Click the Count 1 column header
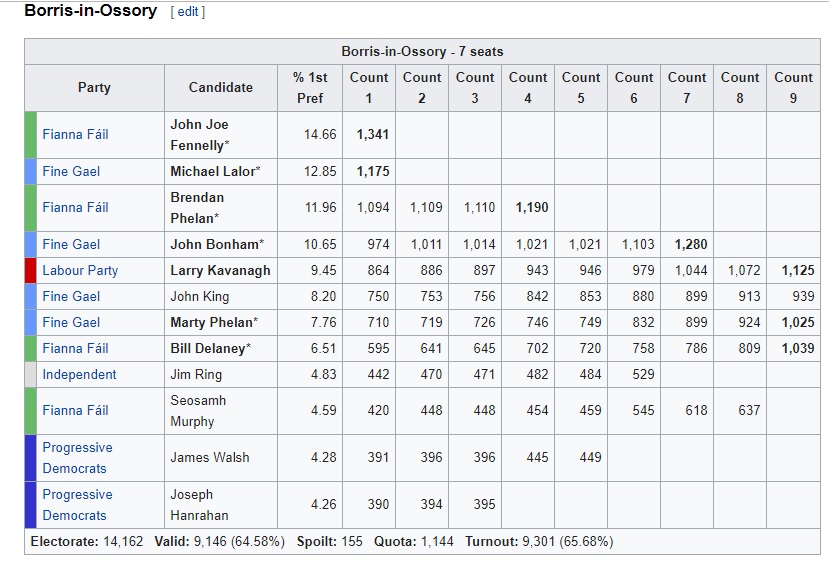The image size is (829, 565). pyautogui.click(x=369, y=88)
